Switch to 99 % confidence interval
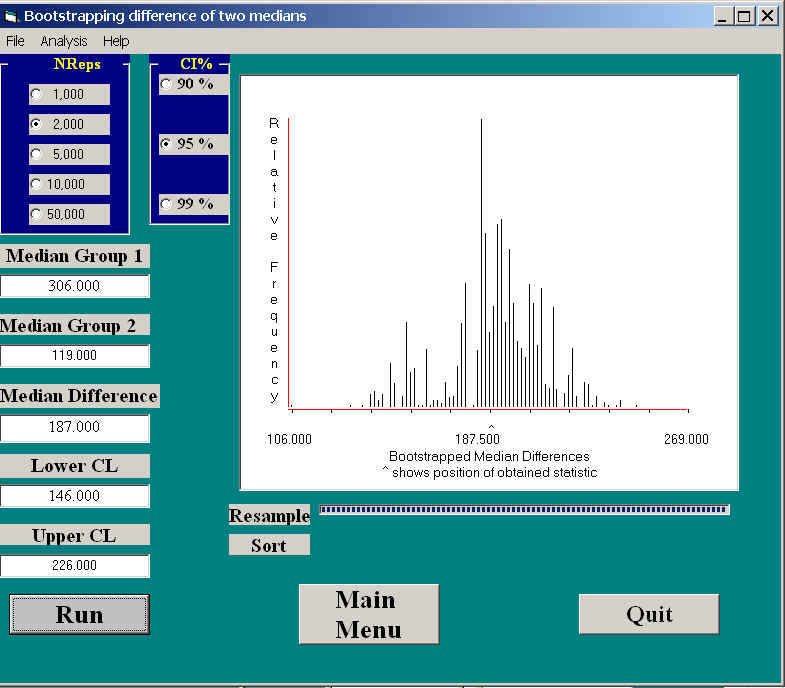Screen dimensions: 785x688 pyautogui.click(x=166, y=204)
